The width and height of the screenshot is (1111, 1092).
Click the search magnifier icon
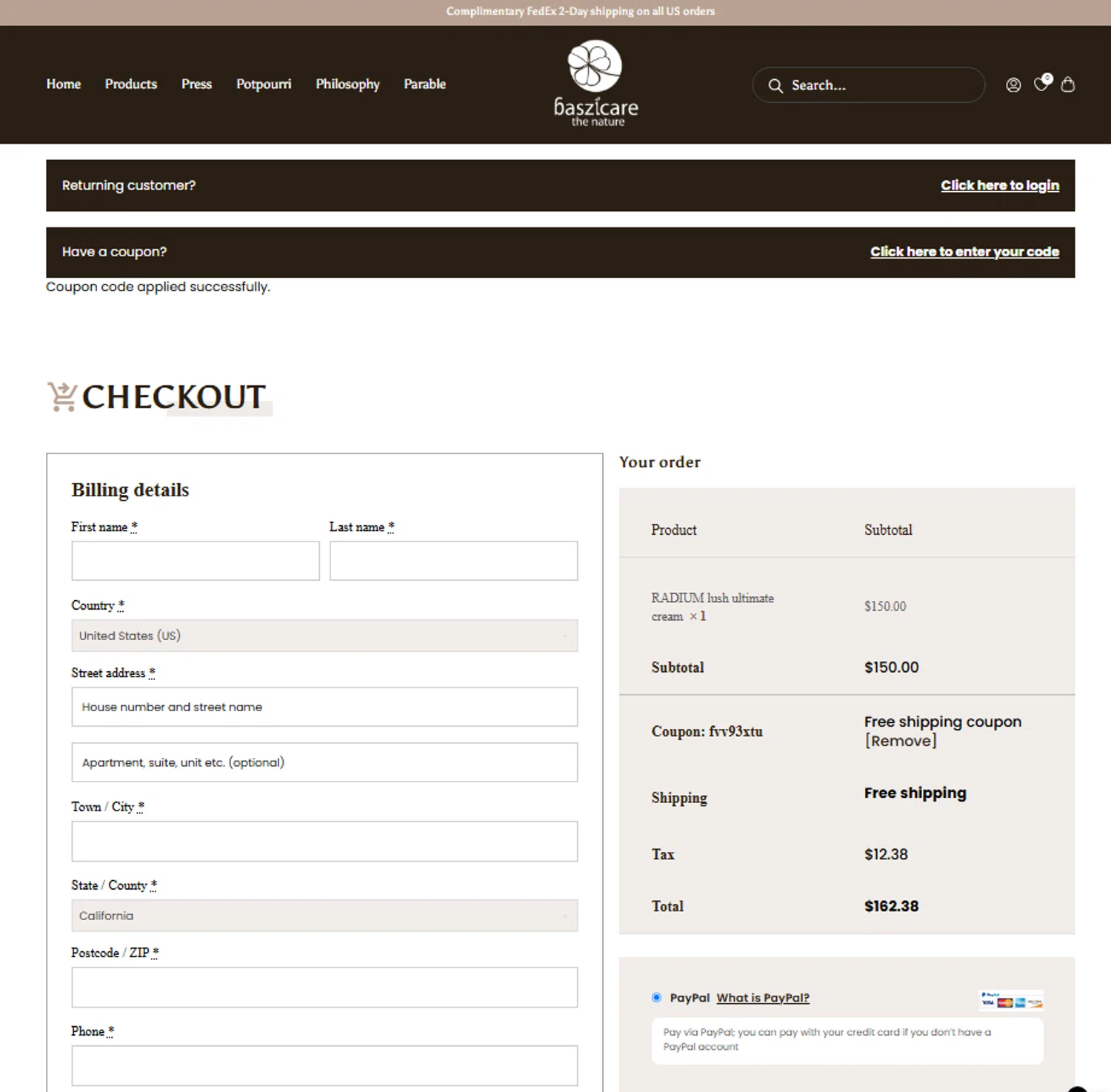tap(775, 85)
